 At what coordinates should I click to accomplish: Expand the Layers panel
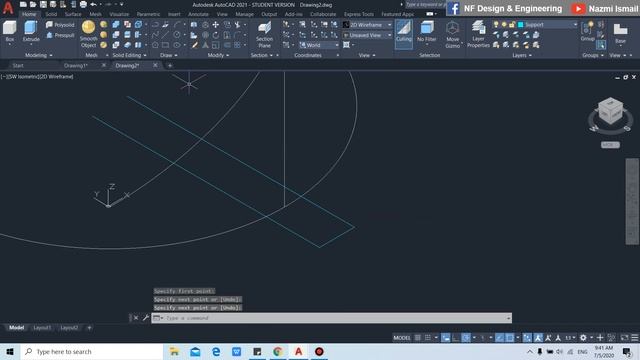click(x=522, y=55)
